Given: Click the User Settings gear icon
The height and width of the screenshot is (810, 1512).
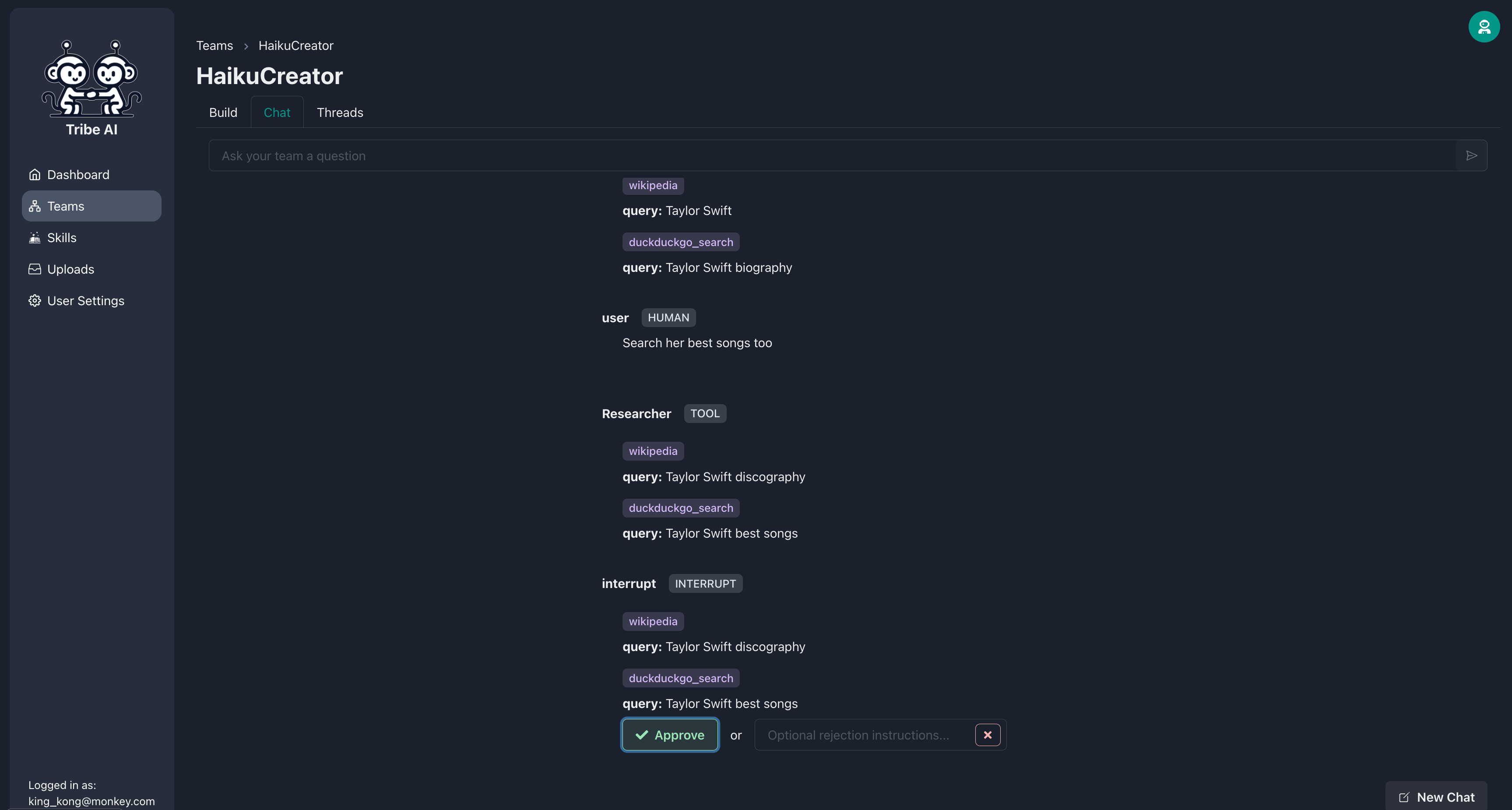Looking at the screenshot, I should 35,301.
